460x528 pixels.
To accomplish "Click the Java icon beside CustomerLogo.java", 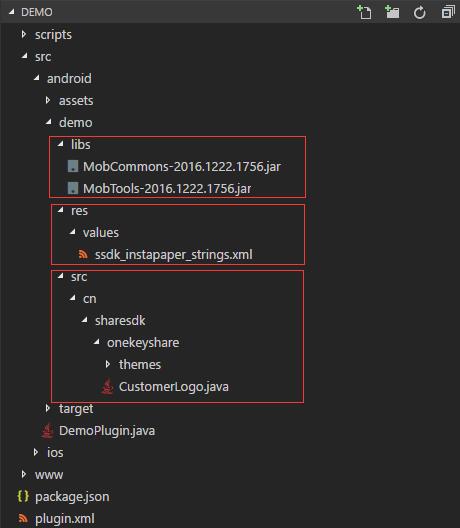I will pyautogui.click(x=107, y=386).
